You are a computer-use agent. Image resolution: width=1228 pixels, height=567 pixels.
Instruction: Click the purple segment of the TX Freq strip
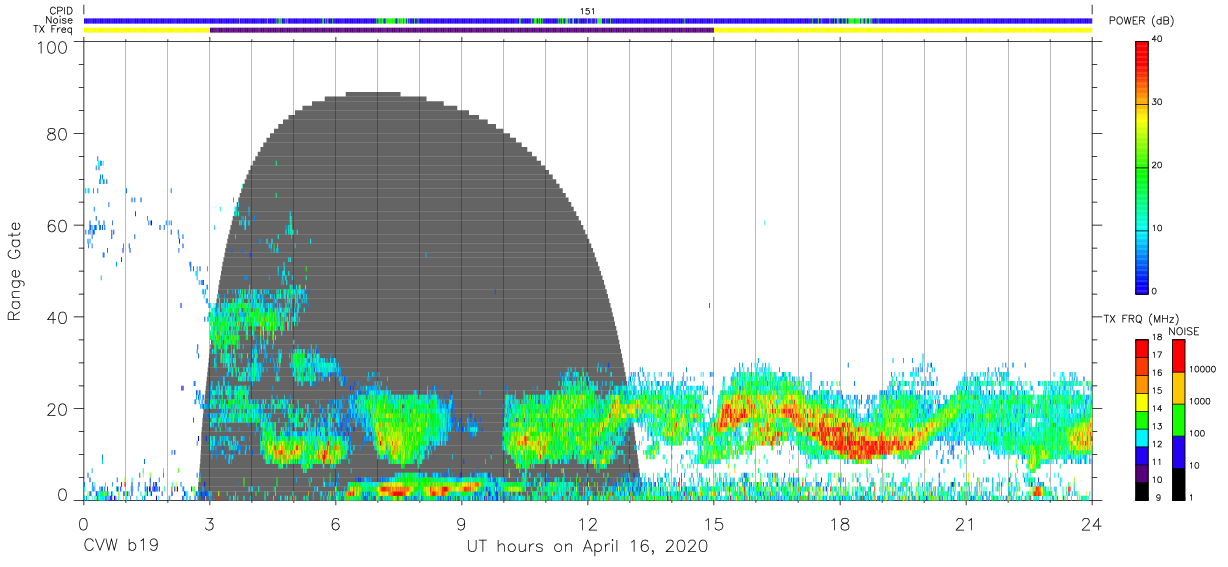[462, 30]
